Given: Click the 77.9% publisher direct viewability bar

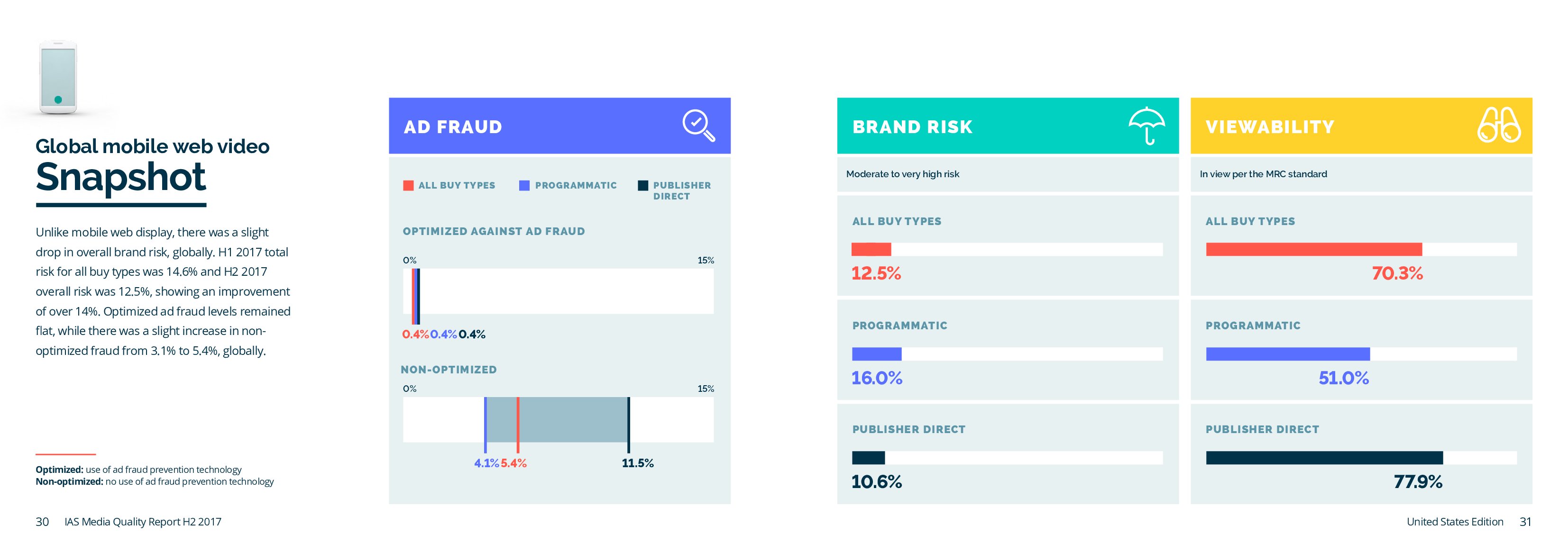Looking at the screenshot, I should point(1324,458).
